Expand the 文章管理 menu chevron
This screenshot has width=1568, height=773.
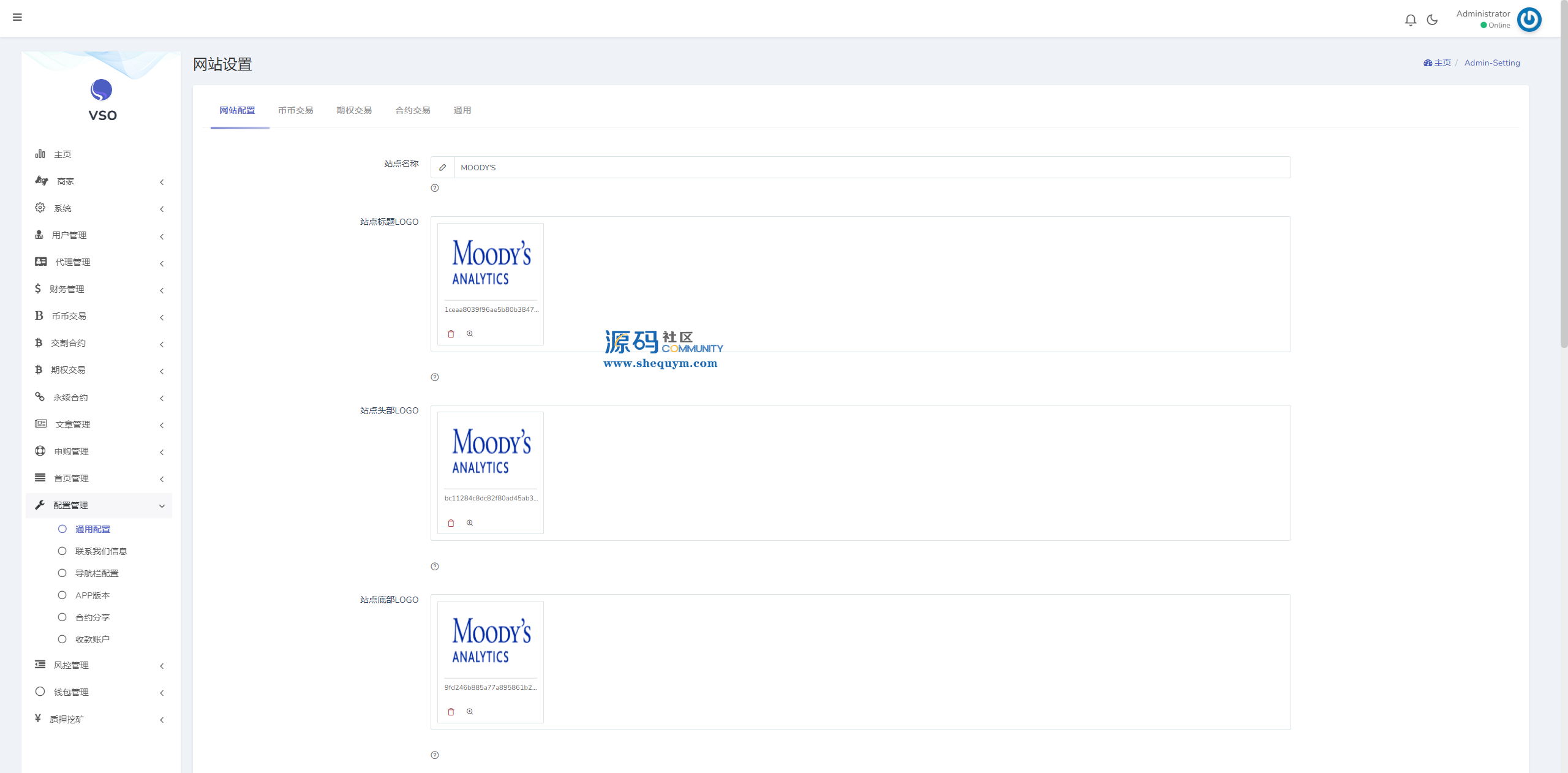point(162,425)
